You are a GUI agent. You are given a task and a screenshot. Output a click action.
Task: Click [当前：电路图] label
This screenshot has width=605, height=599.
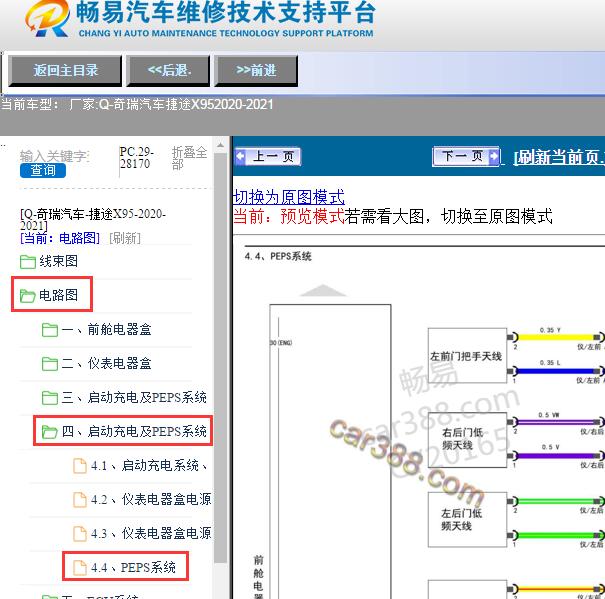[x=60, y=238]
